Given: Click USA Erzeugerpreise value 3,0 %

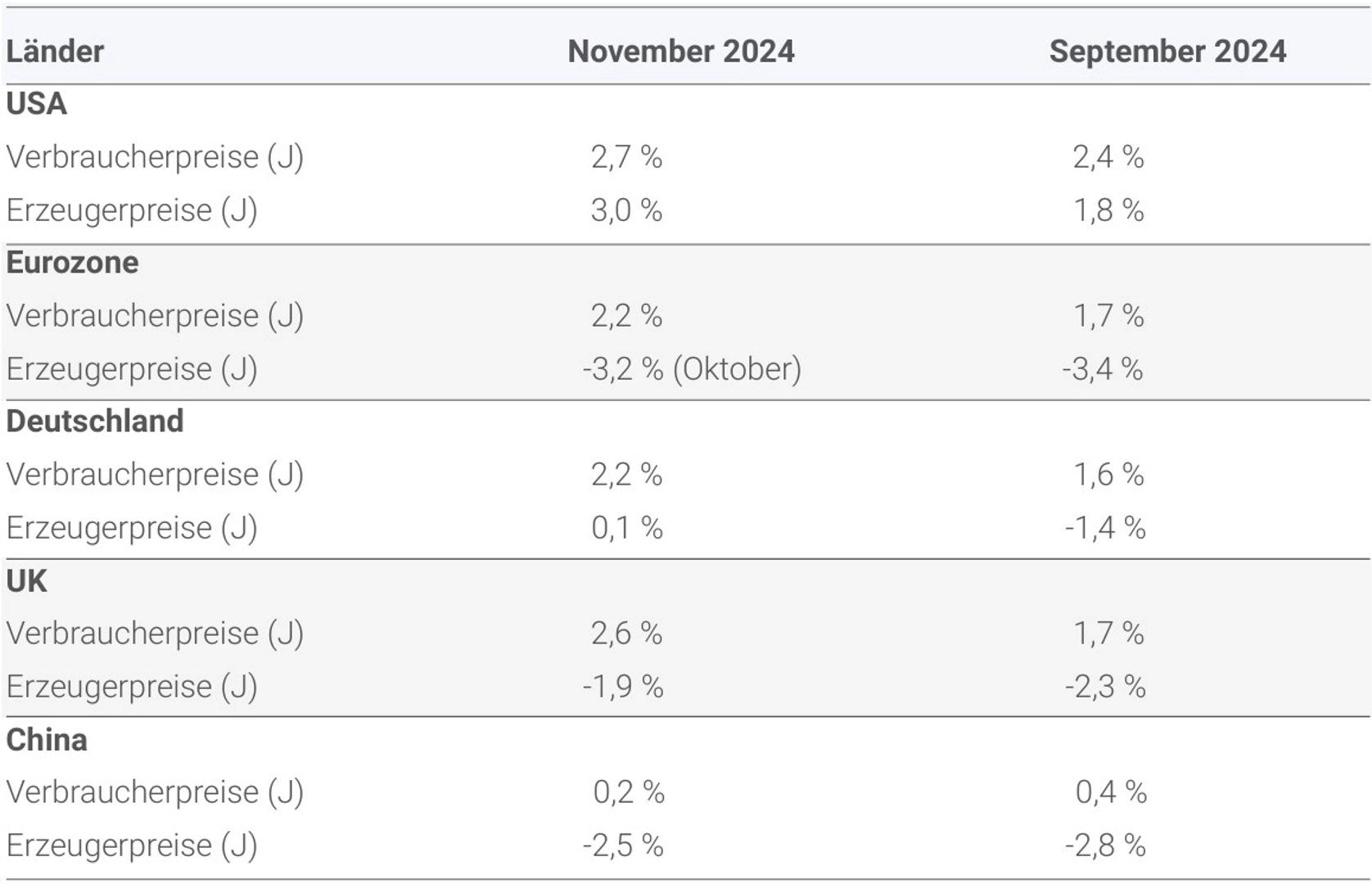Looking at the screenshot, I should pos(626,210).
